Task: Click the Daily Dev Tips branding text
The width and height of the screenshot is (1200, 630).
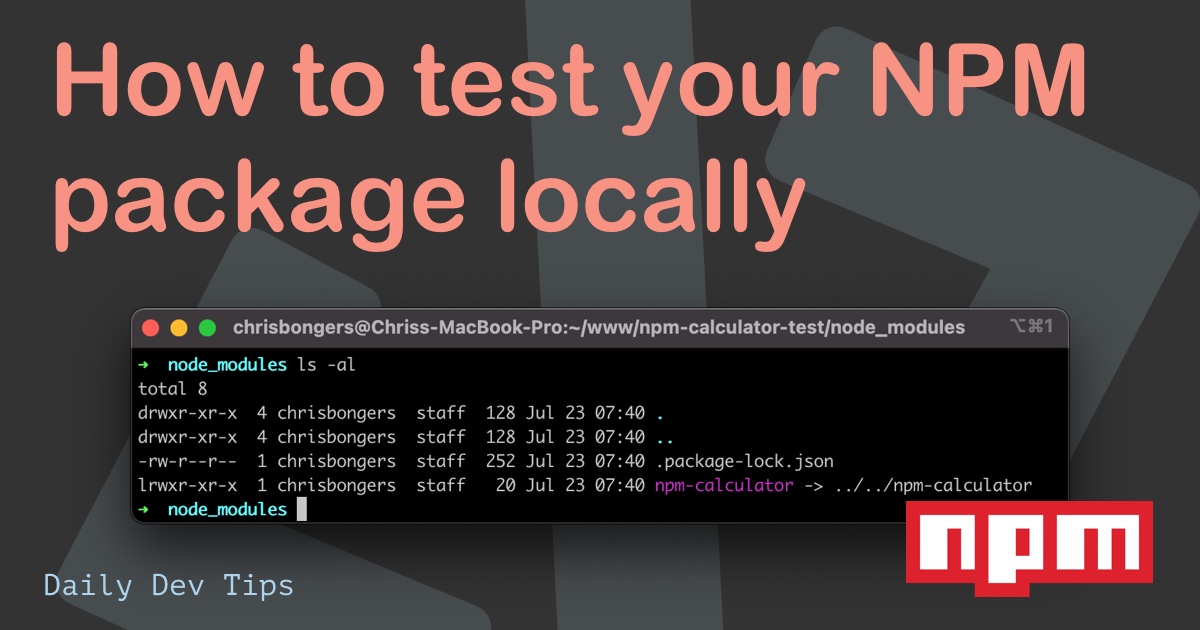Action: (x=168, y=584)
